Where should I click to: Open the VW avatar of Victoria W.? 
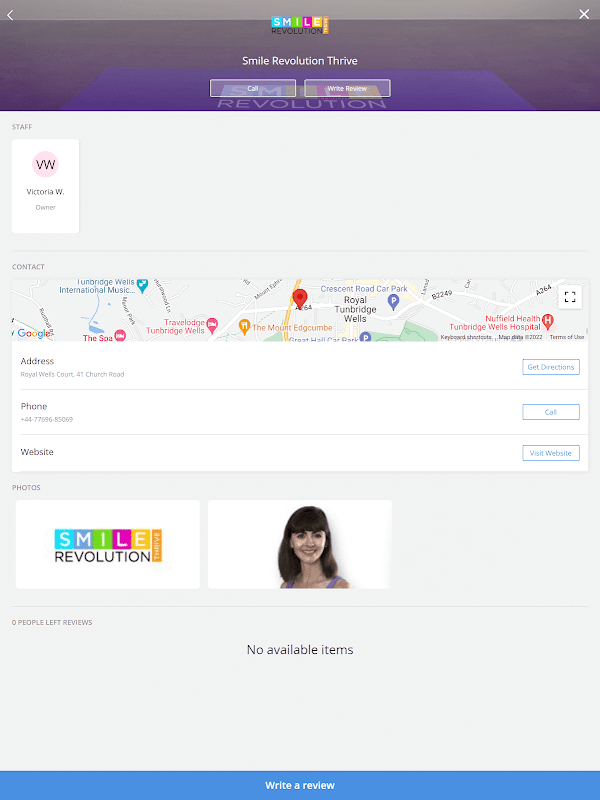45,164
